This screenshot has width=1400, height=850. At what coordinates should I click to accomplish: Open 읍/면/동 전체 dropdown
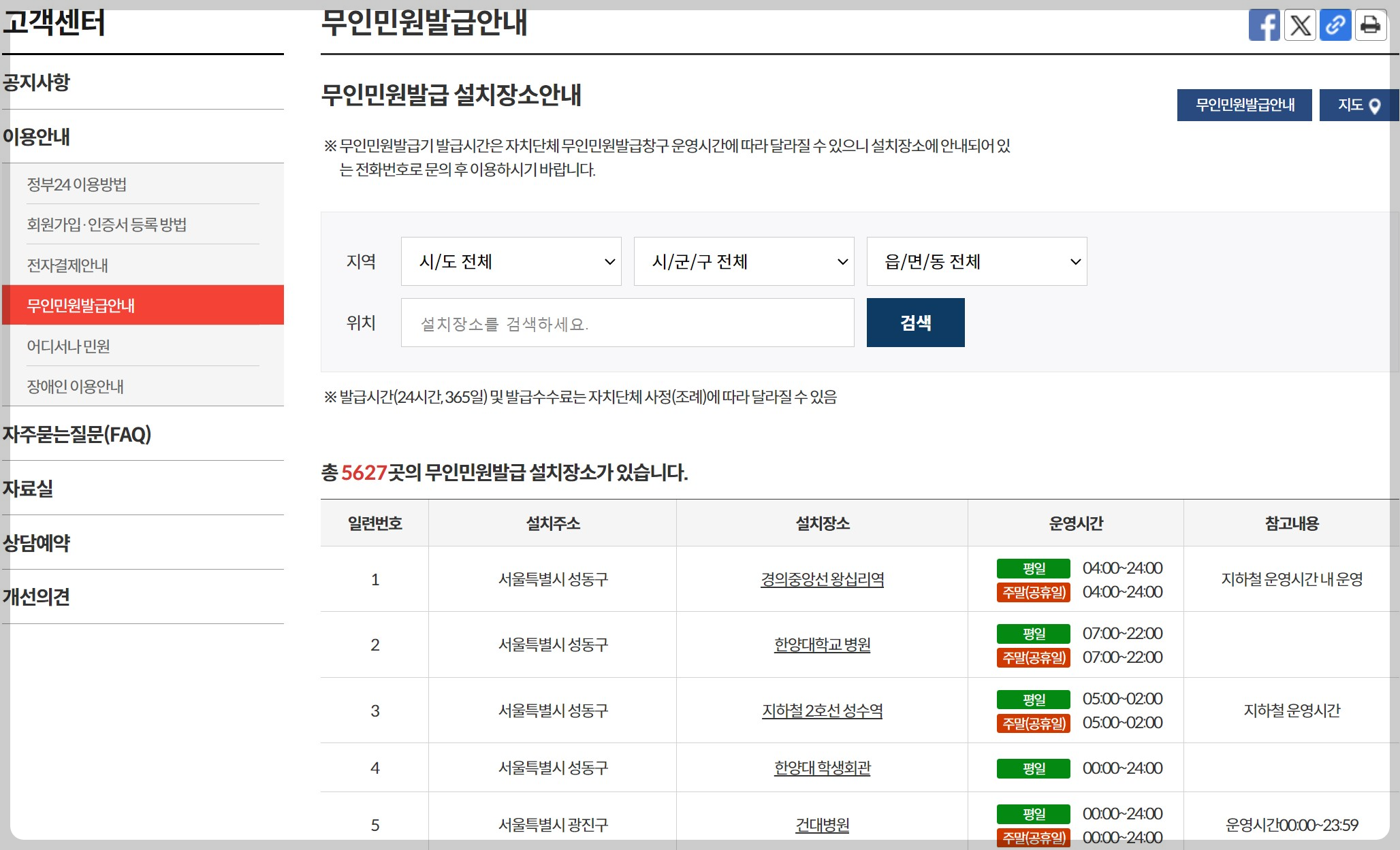click(976, 261)
